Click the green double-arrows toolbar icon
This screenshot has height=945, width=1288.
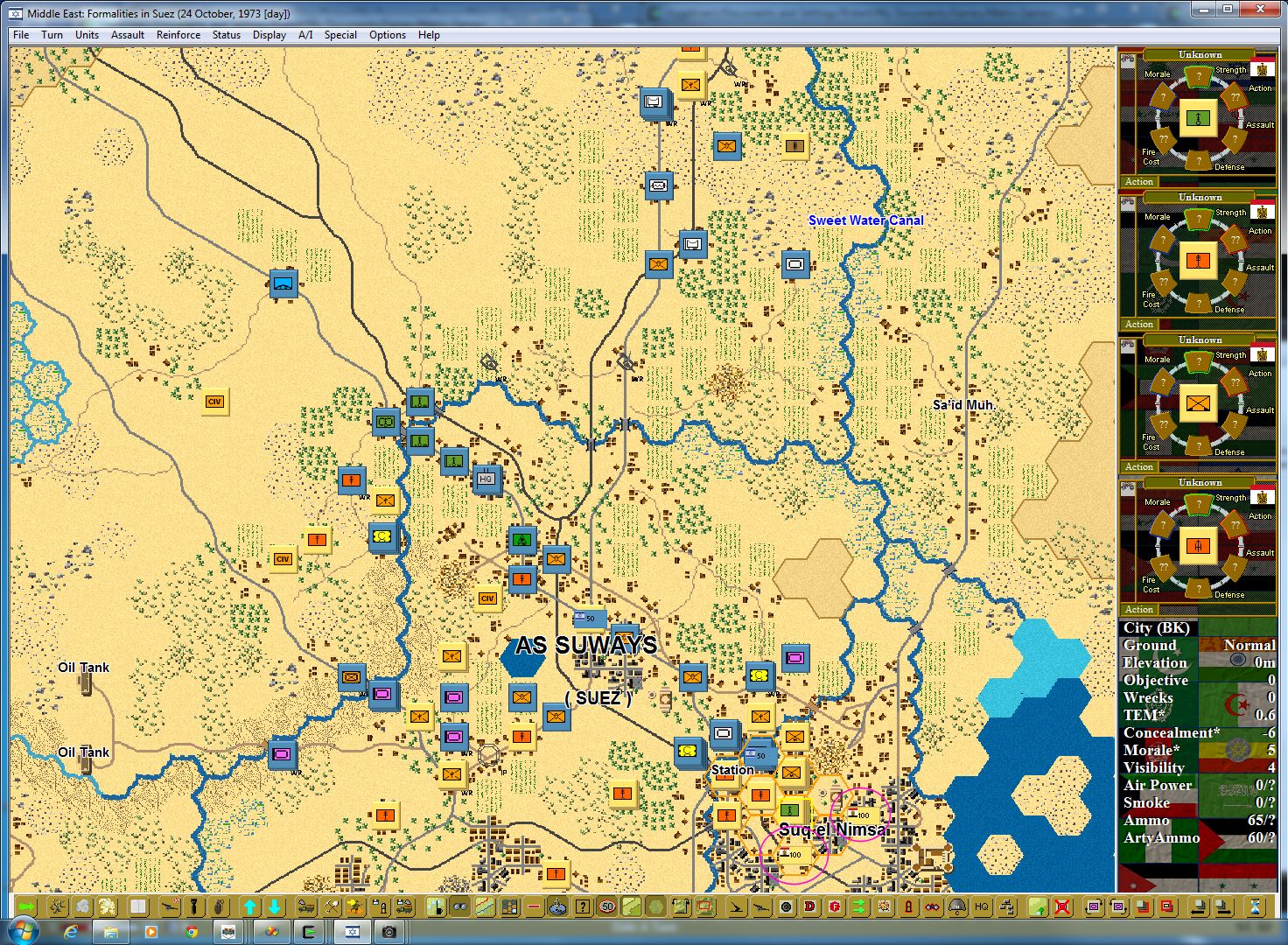tap(859, 906)
